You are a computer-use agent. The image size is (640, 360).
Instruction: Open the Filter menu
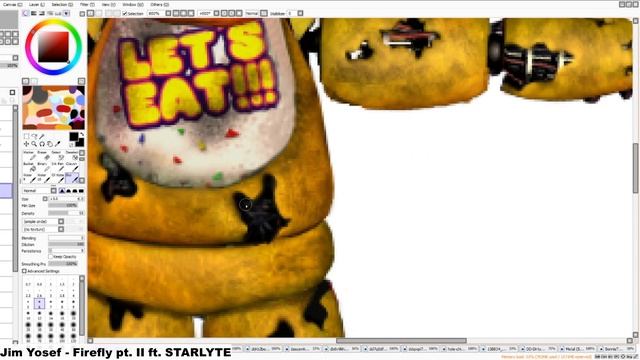pos(87,4)
